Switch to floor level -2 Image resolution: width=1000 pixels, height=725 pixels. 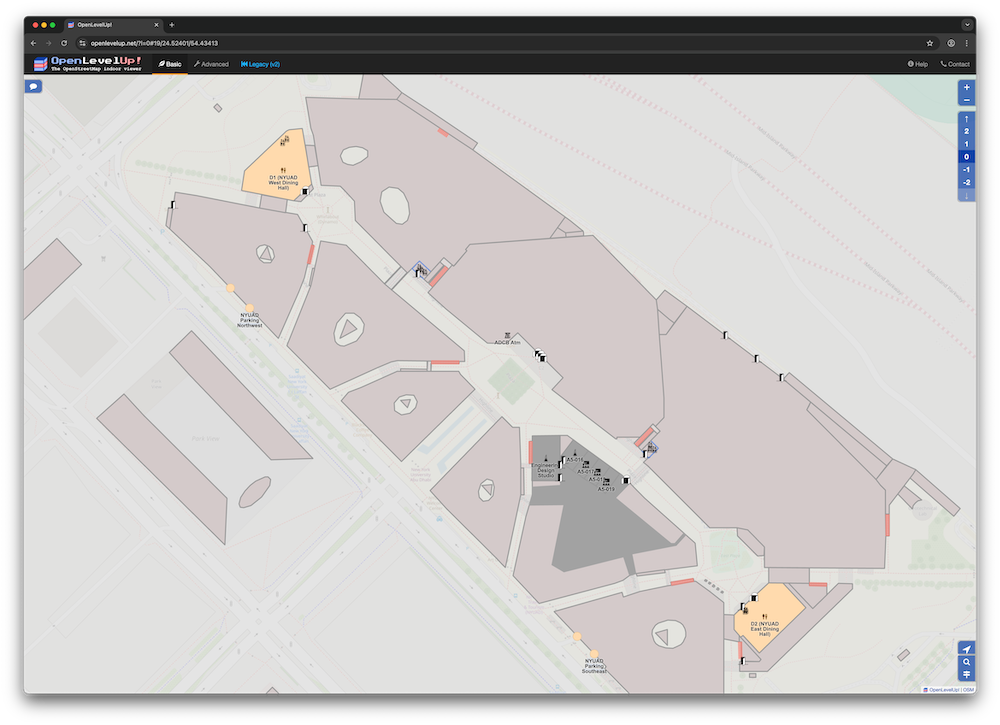(966, 183)
